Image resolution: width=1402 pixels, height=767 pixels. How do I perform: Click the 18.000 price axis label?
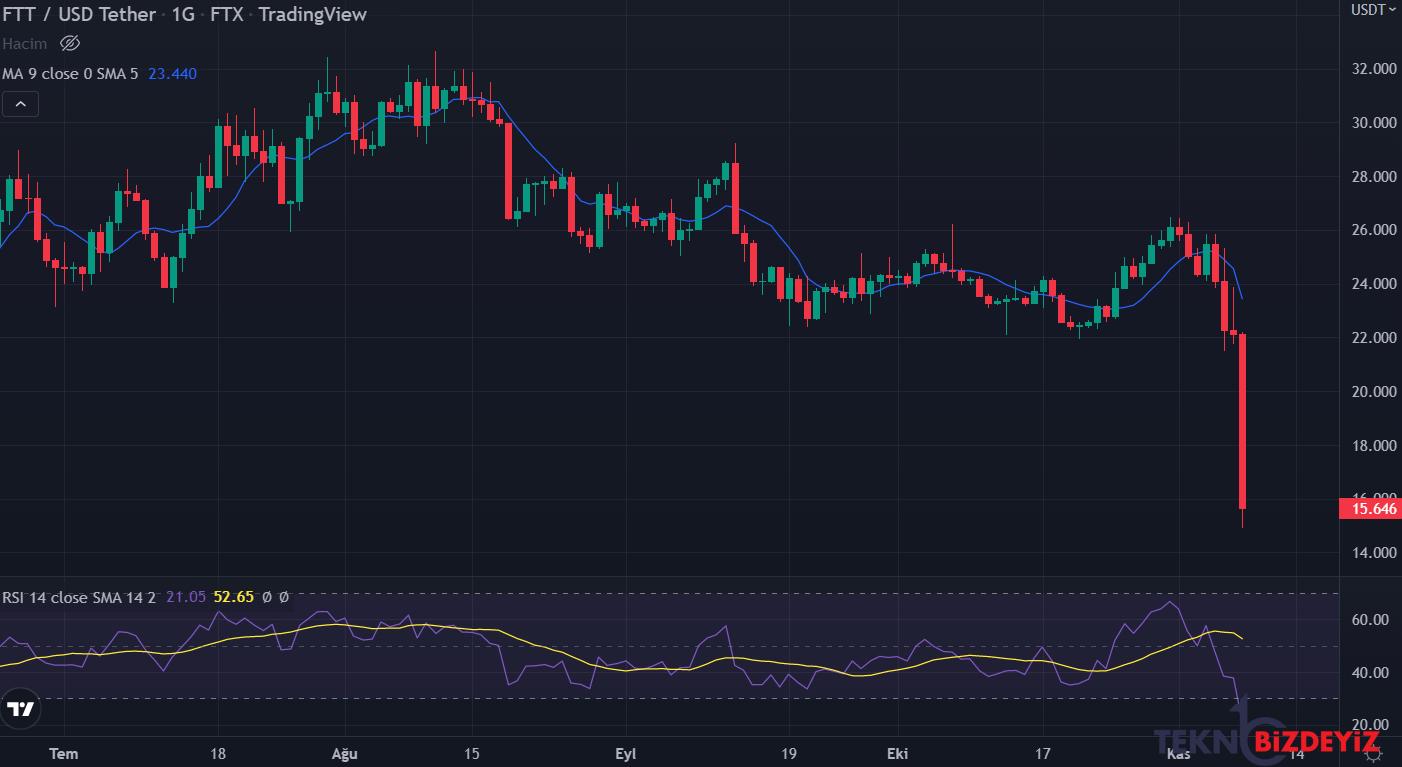(1373, 446)
